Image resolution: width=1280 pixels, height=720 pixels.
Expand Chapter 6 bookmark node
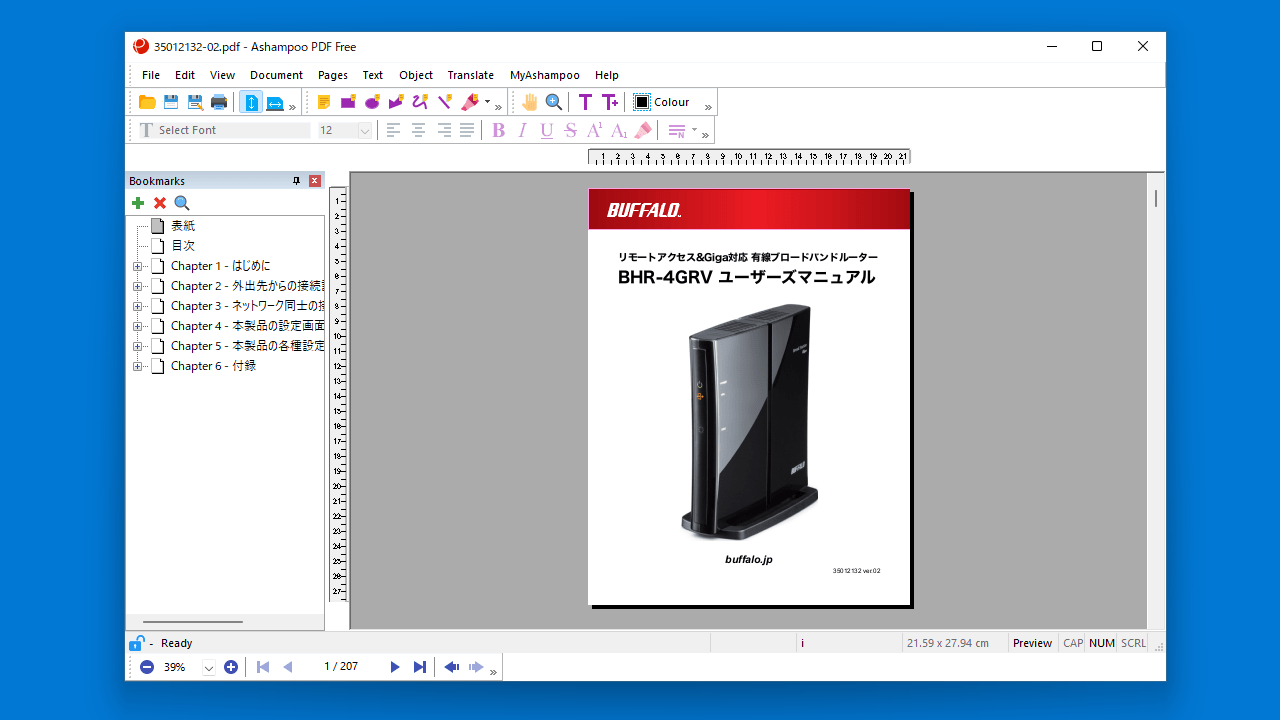137,366
